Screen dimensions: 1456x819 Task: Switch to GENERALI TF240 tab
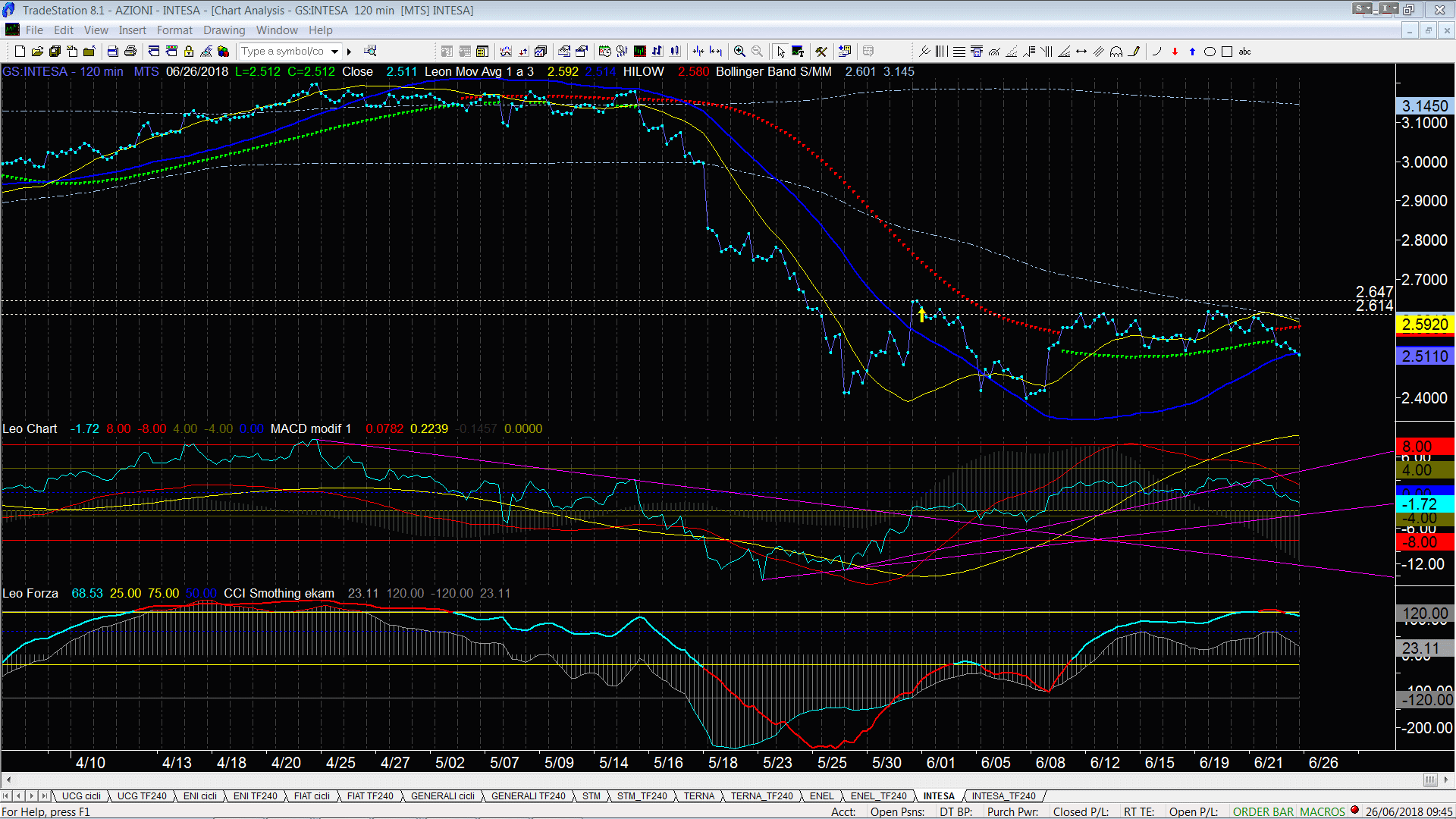click(x=528, y=796)
